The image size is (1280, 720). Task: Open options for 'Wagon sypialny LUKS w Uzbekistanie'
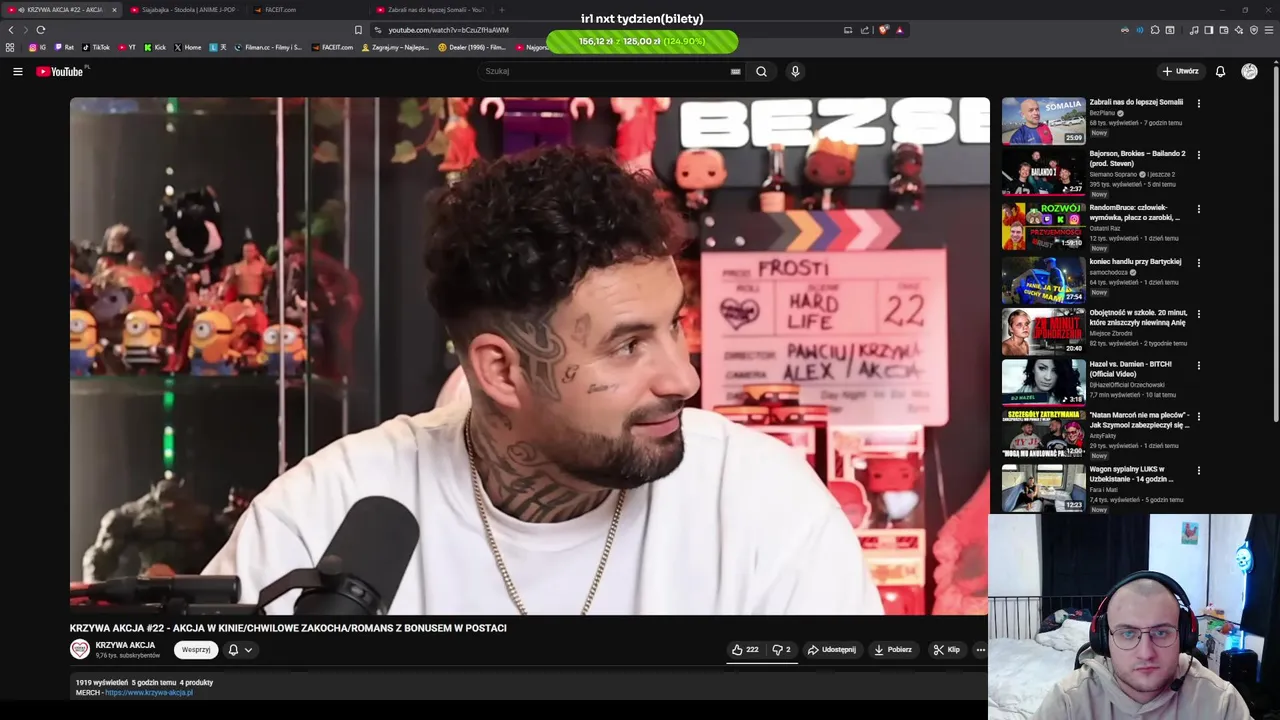1198,470
